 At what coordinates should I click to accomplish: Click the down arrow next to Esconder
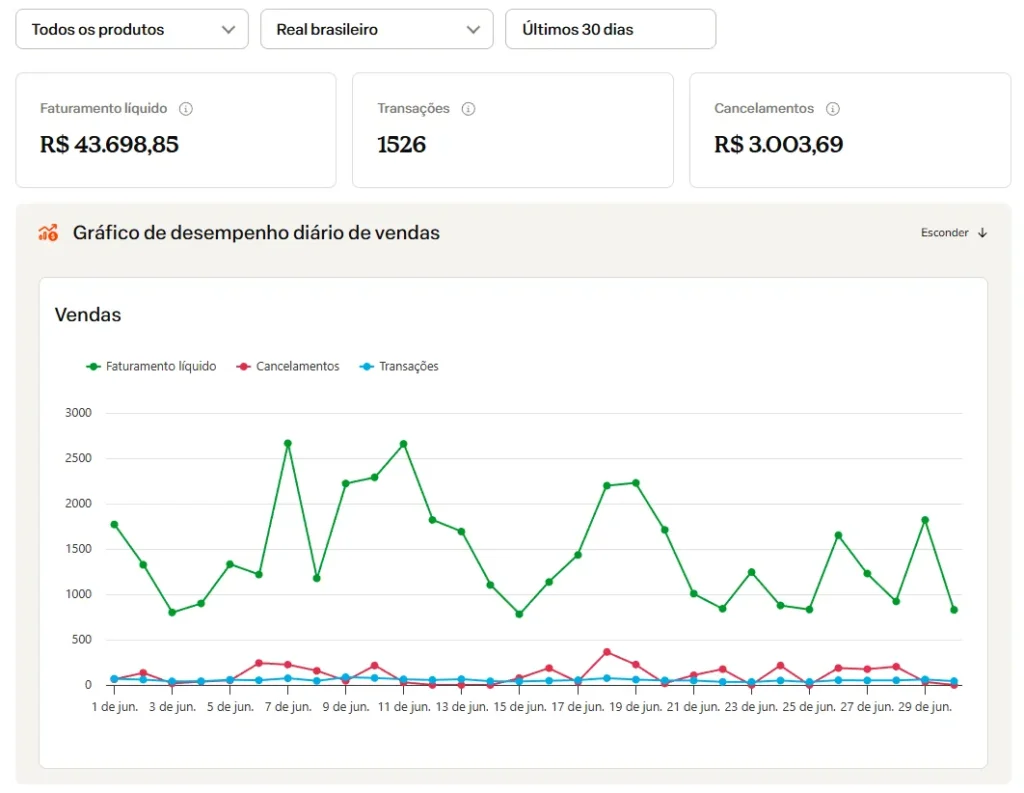(982, 233)
